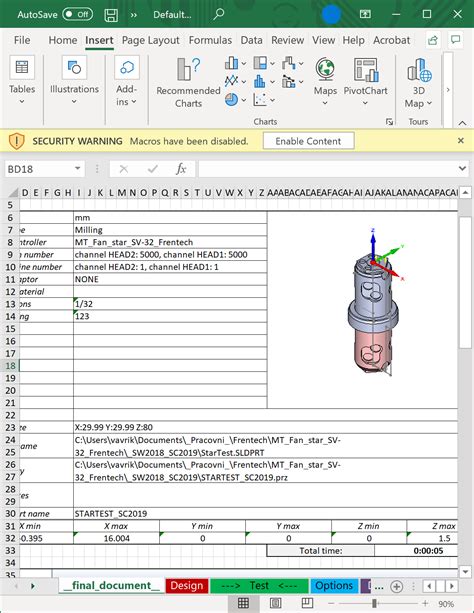The height and width of the screenshot is (613, 474).
Task: Click the blue account avatar
Action: click(x=331, y=14)
